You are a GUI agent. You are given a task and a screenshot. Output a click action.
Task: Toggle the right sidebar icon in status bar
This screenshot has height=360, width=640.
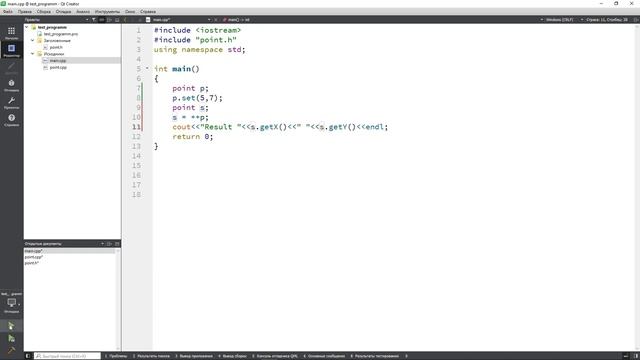pos(636,356)
